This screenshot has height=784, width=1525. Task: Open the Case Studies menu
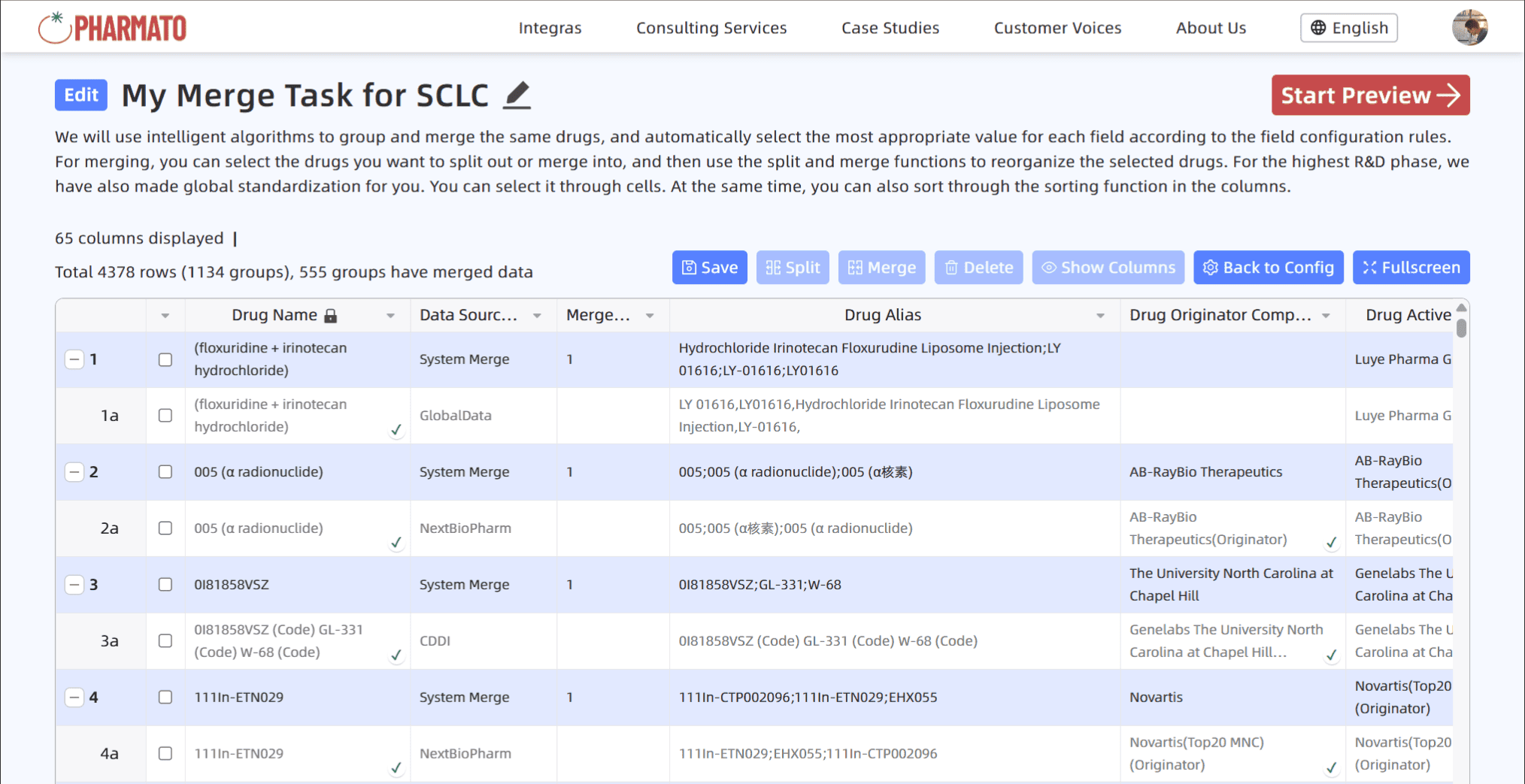point(890,28)
